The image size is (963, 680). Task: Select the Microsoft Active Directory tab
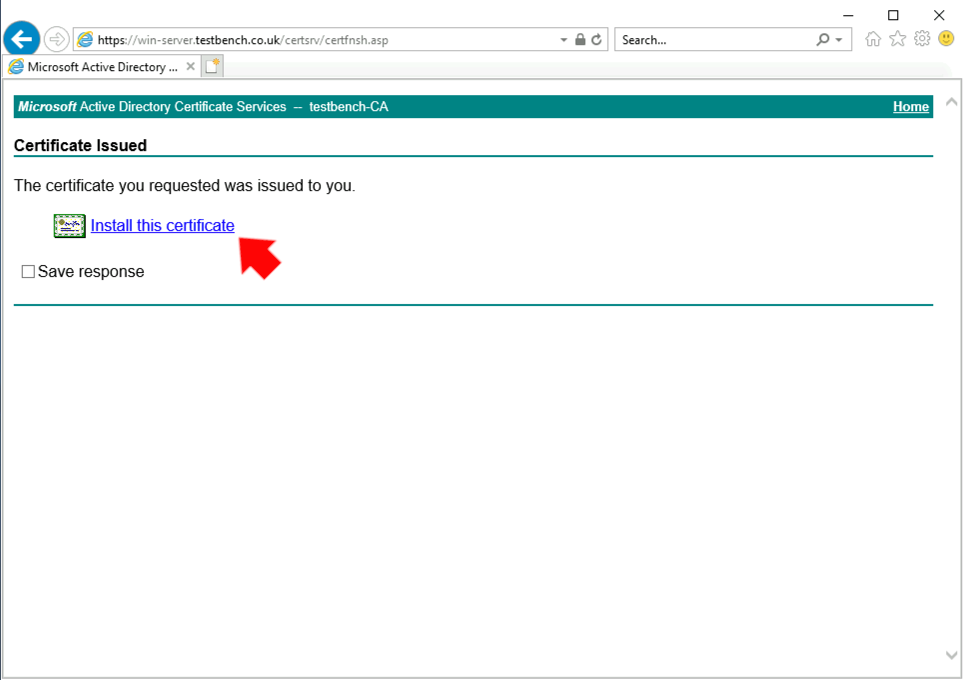click(x=102, y=66)
